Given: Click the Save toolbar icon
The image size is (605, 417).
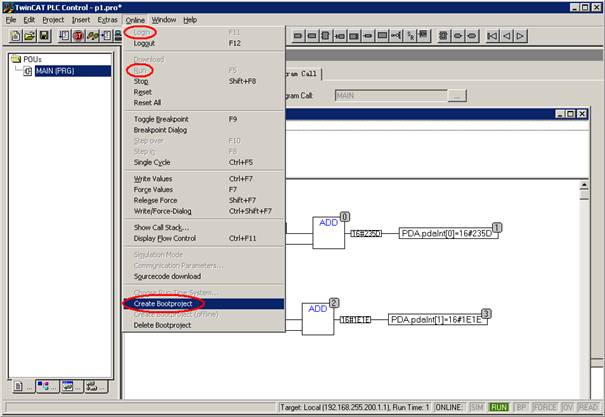Looking at the screenshot, I should pos(45,36).
